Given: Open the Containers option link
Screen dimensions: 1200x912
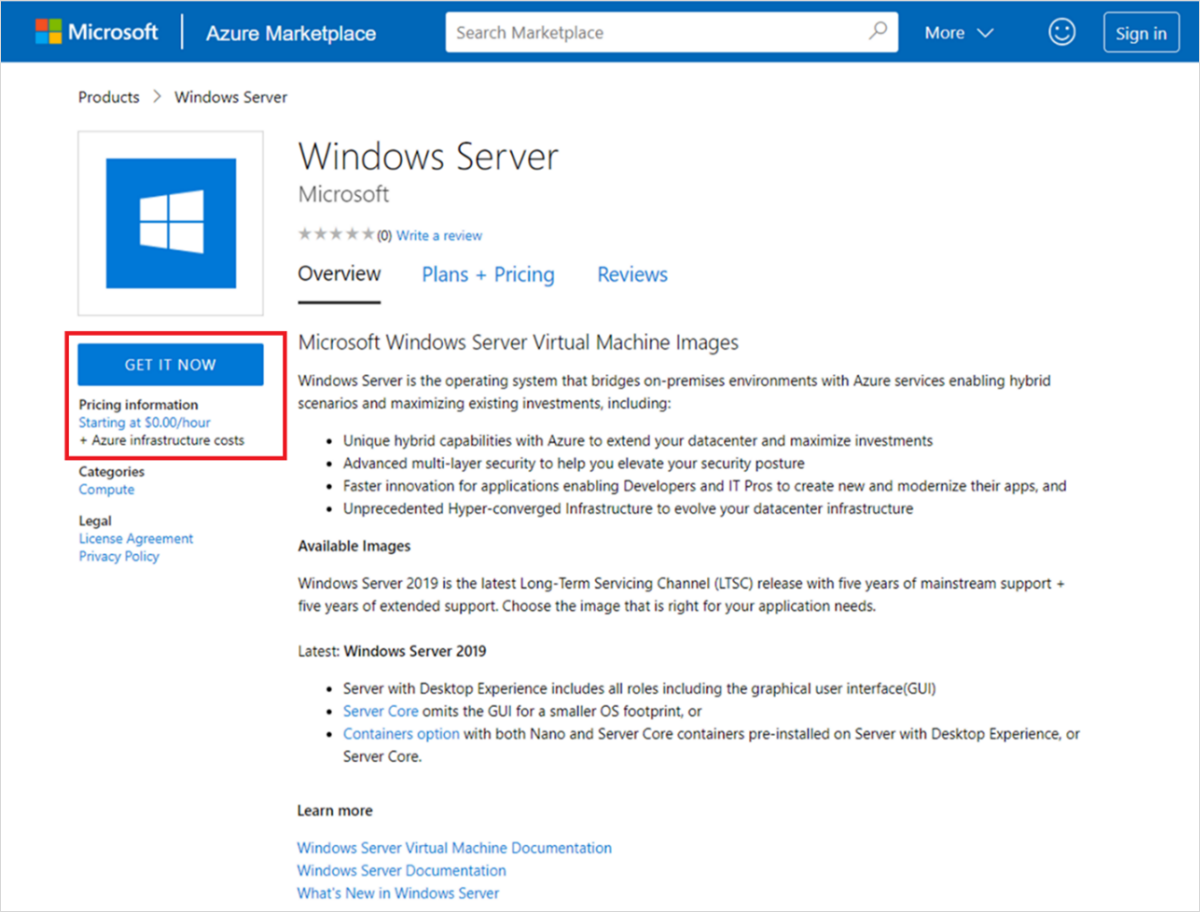Looking at the screenshot, I should [400, 733].
